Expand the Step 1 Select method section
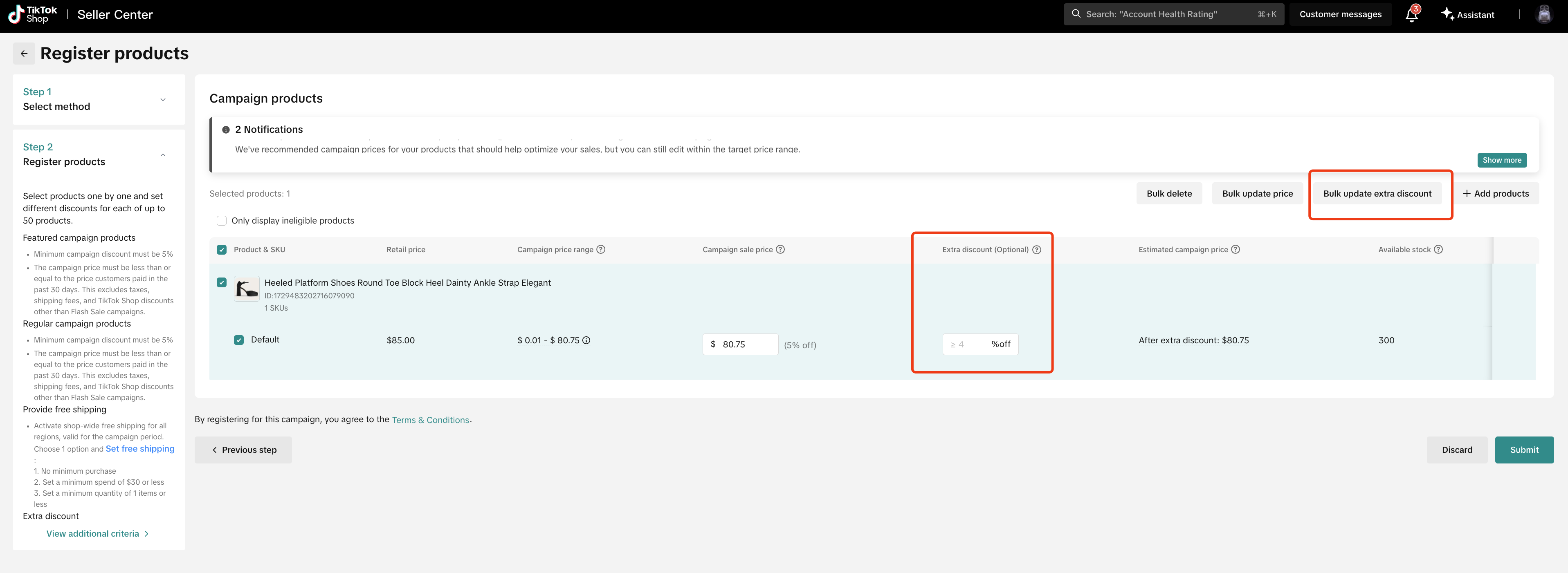This screenshot has width=1568, height=573. 162,100
